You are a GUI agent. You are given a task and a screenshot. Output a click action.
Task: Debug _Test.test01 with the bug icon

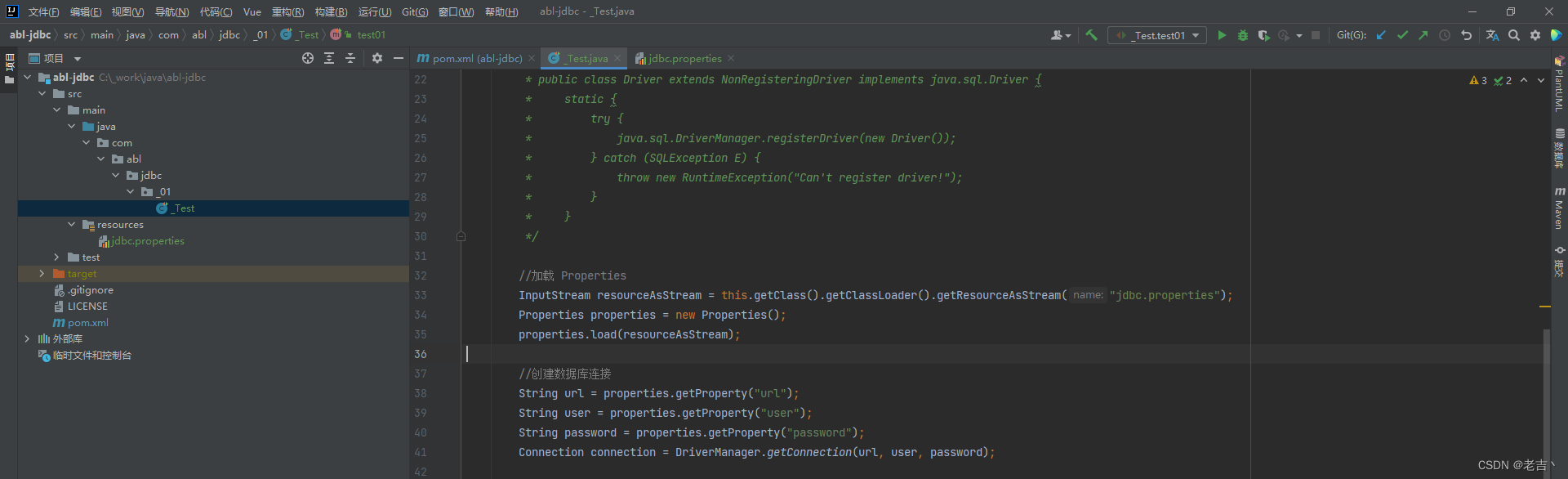(x=1243, y=35)
